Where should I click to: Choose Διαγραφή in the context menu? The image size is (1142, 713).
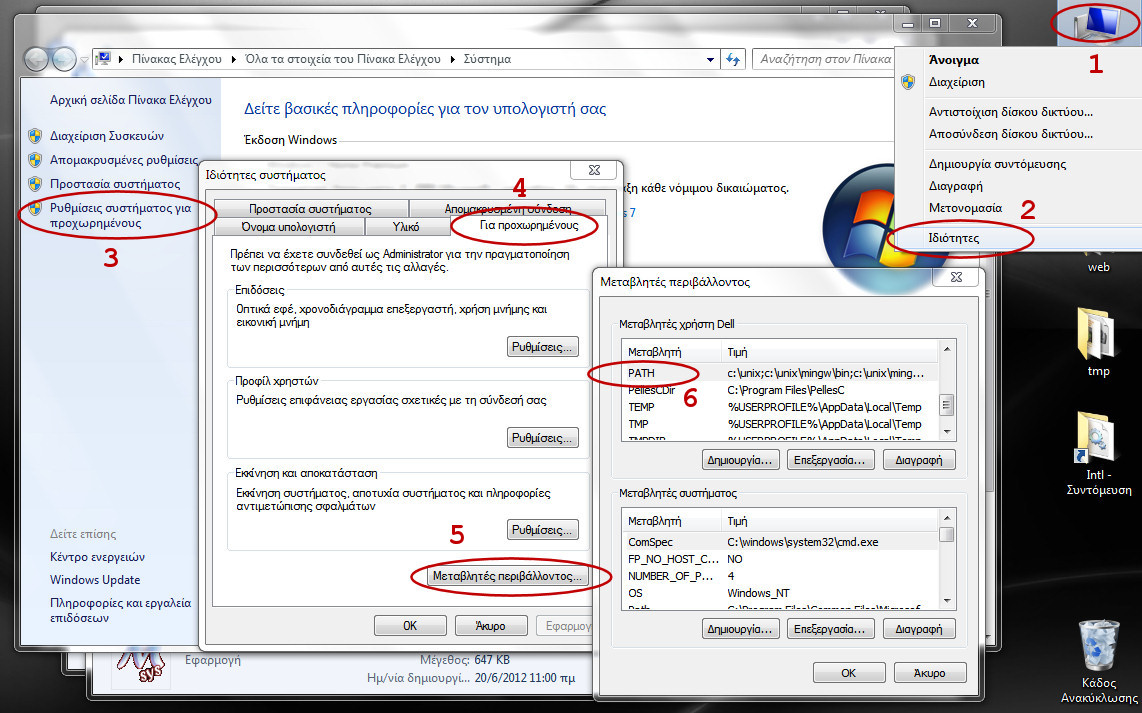(x=956, y=186)
